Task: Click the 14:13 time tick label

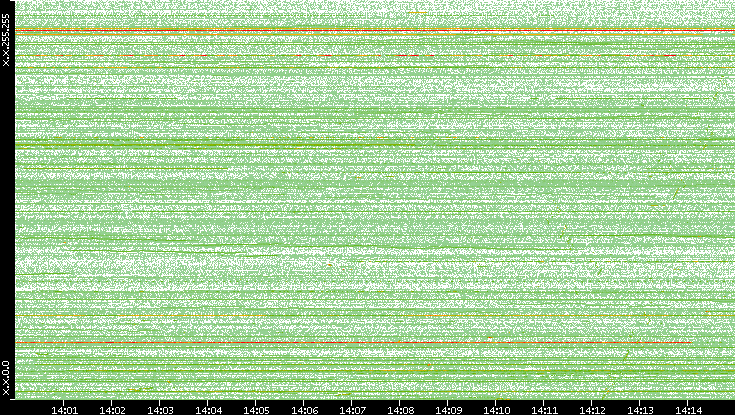Action: tap(640, 410)
